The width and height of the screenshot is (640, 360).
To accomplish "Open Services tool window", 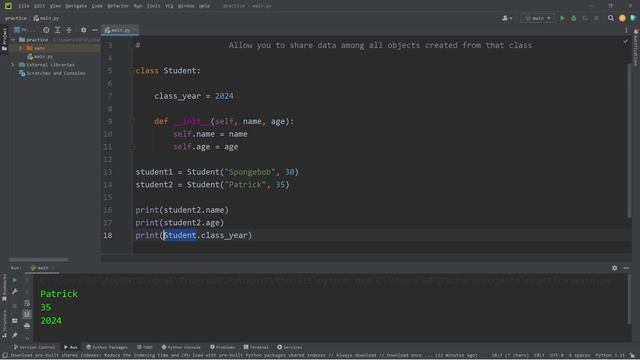I will [290, 347].
